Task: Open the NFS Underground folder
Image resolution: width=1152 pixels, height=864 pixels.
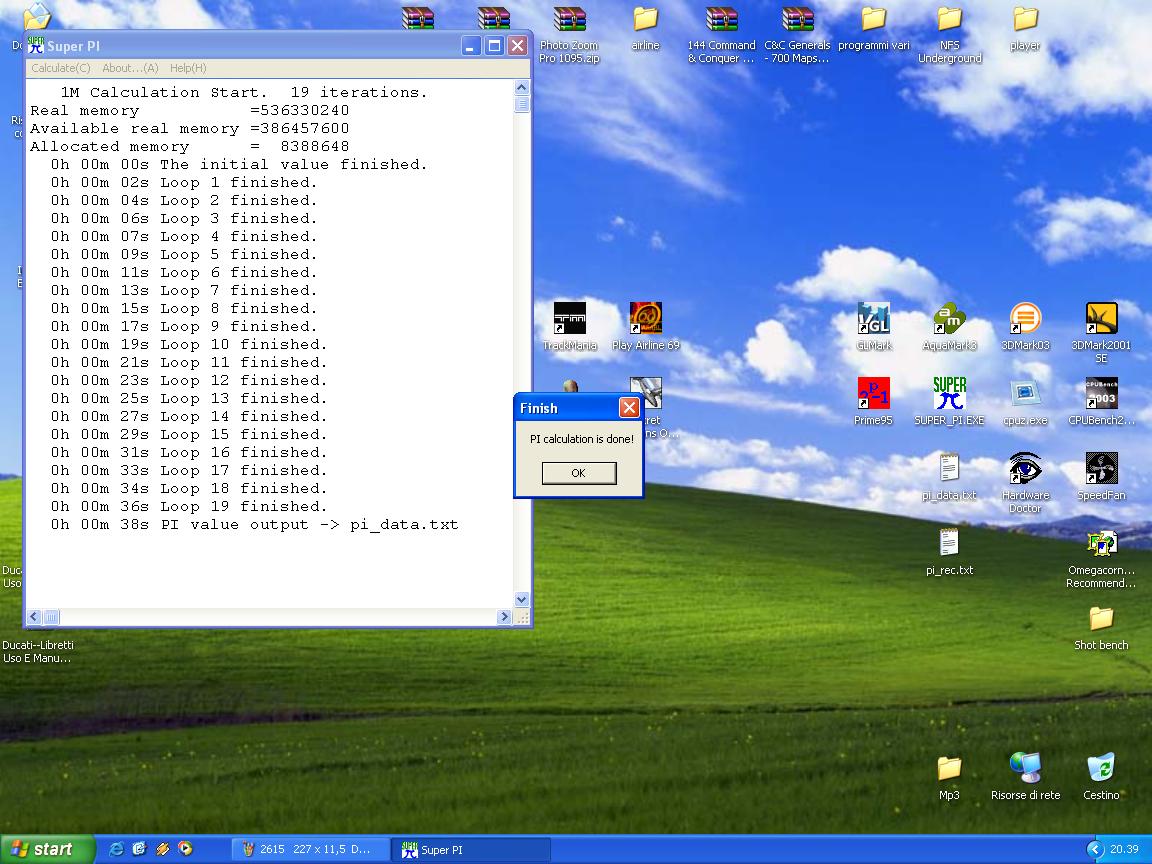Action: click(x=949, y=34)
